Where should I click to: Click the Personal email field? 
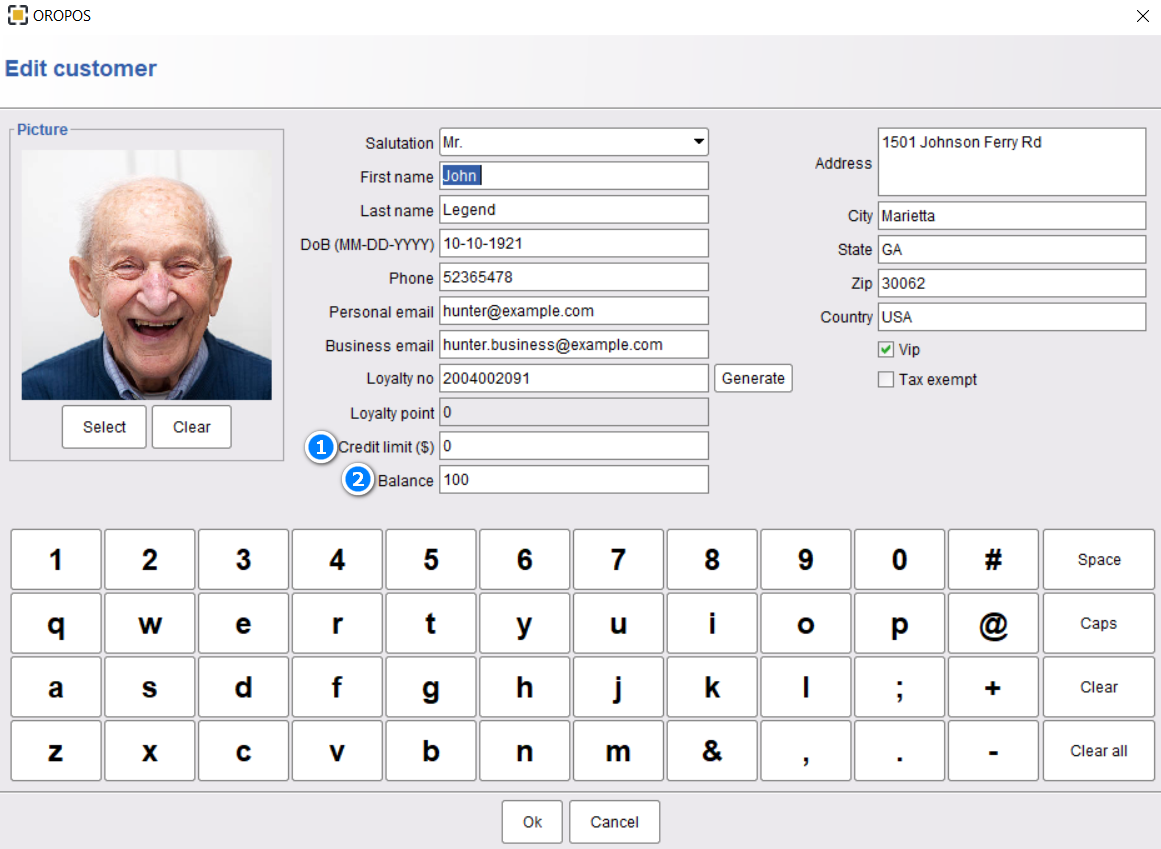click(574, 311)
